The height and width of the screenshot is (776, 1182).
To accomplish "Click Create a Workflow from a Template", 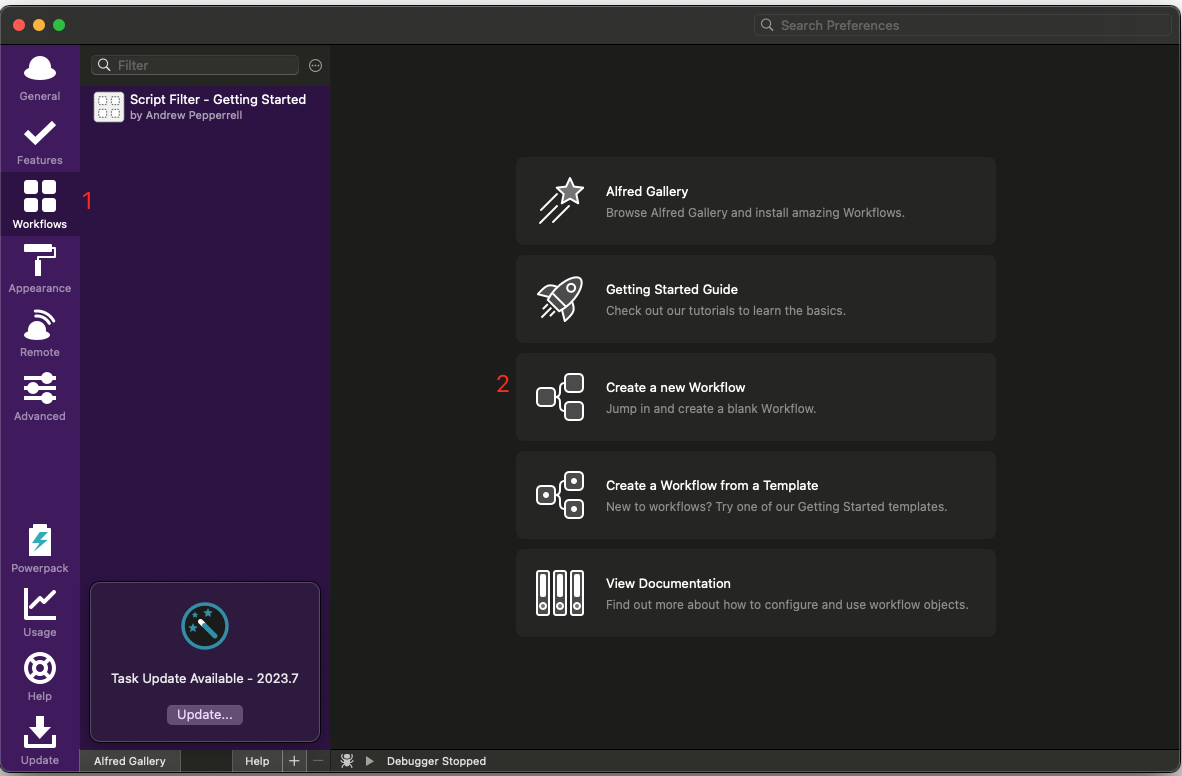I will (756, 495).
